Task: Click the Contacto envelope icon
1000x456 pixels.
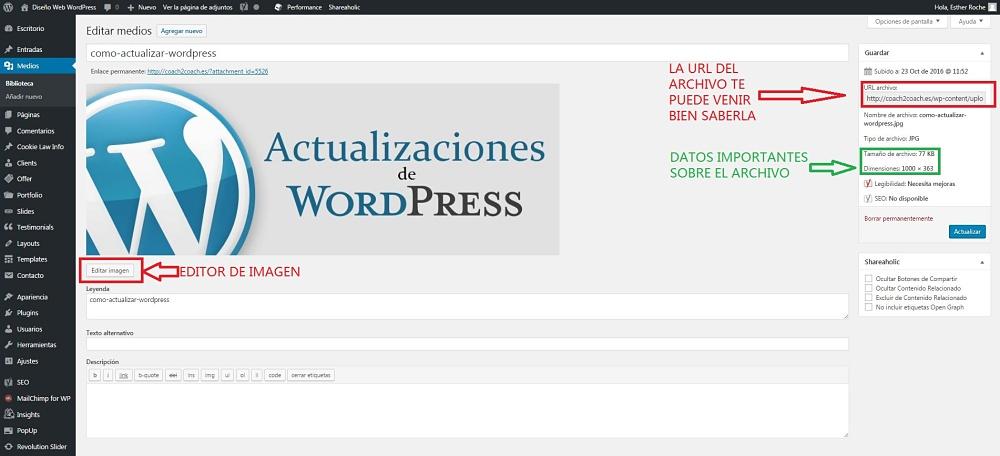Action: tap(8, 276)
